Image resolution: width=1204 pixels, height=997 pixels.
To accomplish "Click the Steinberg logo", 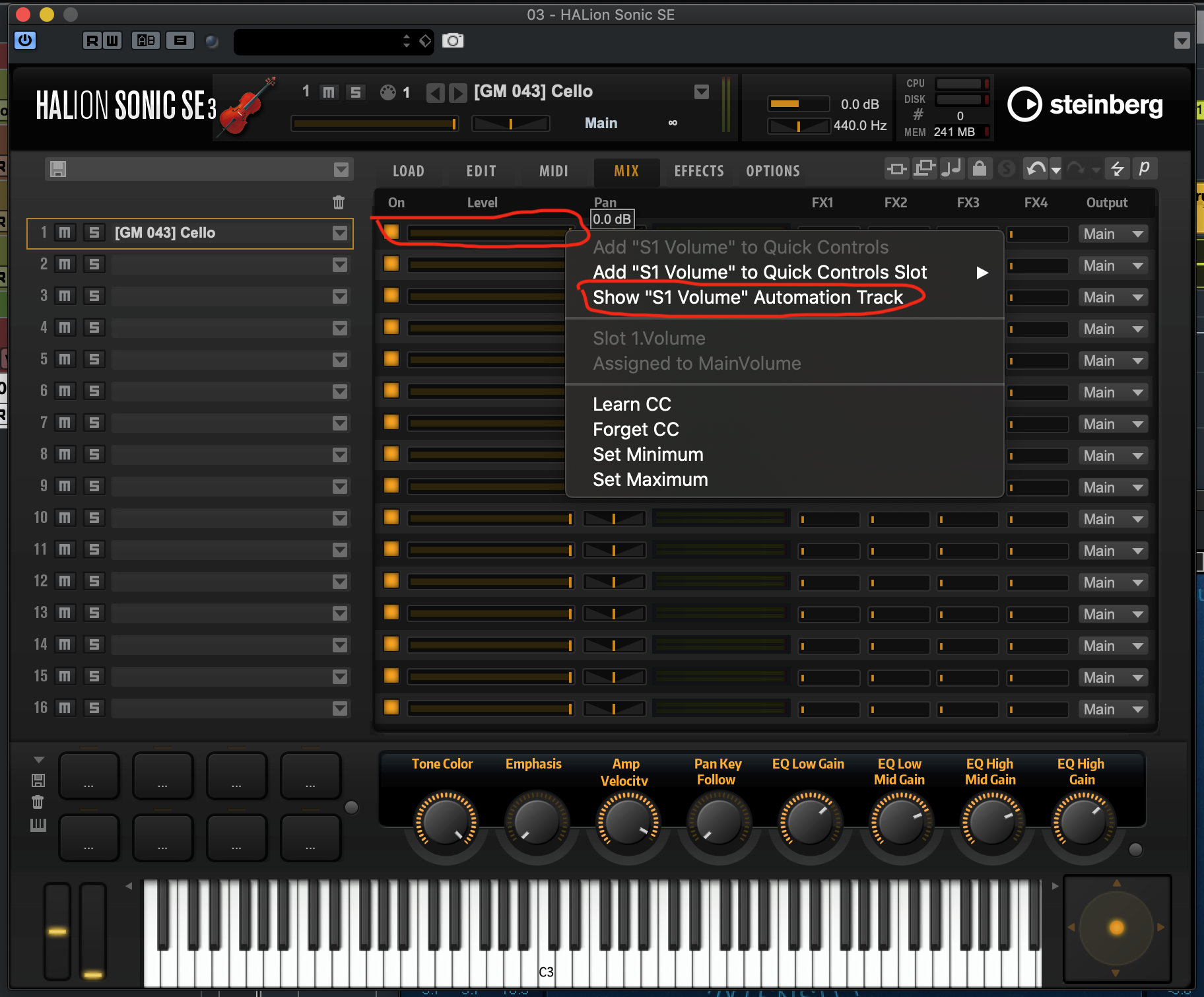I will pos(1085,104).
